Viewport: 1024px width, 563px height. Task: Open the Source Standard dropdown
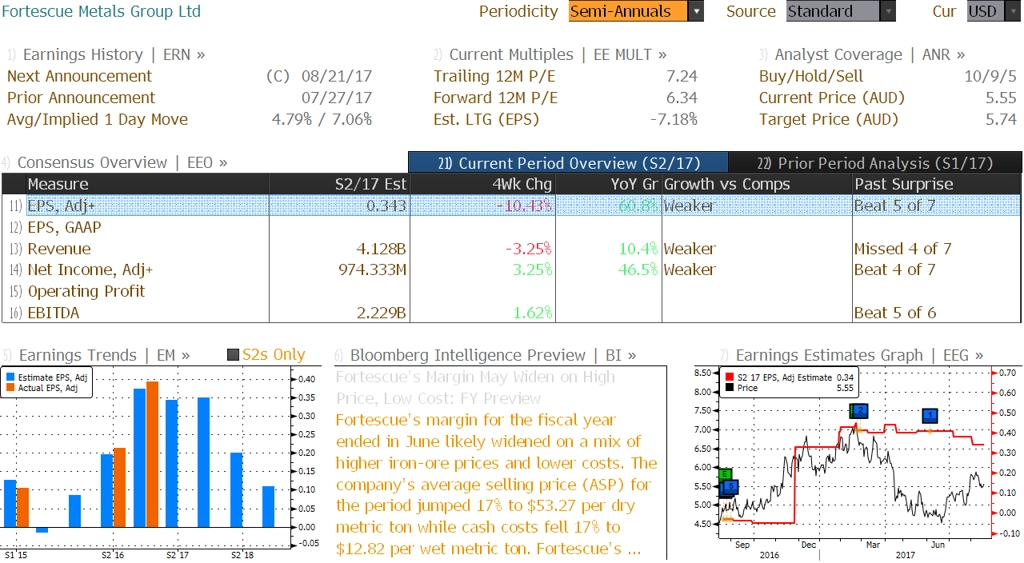840,11
